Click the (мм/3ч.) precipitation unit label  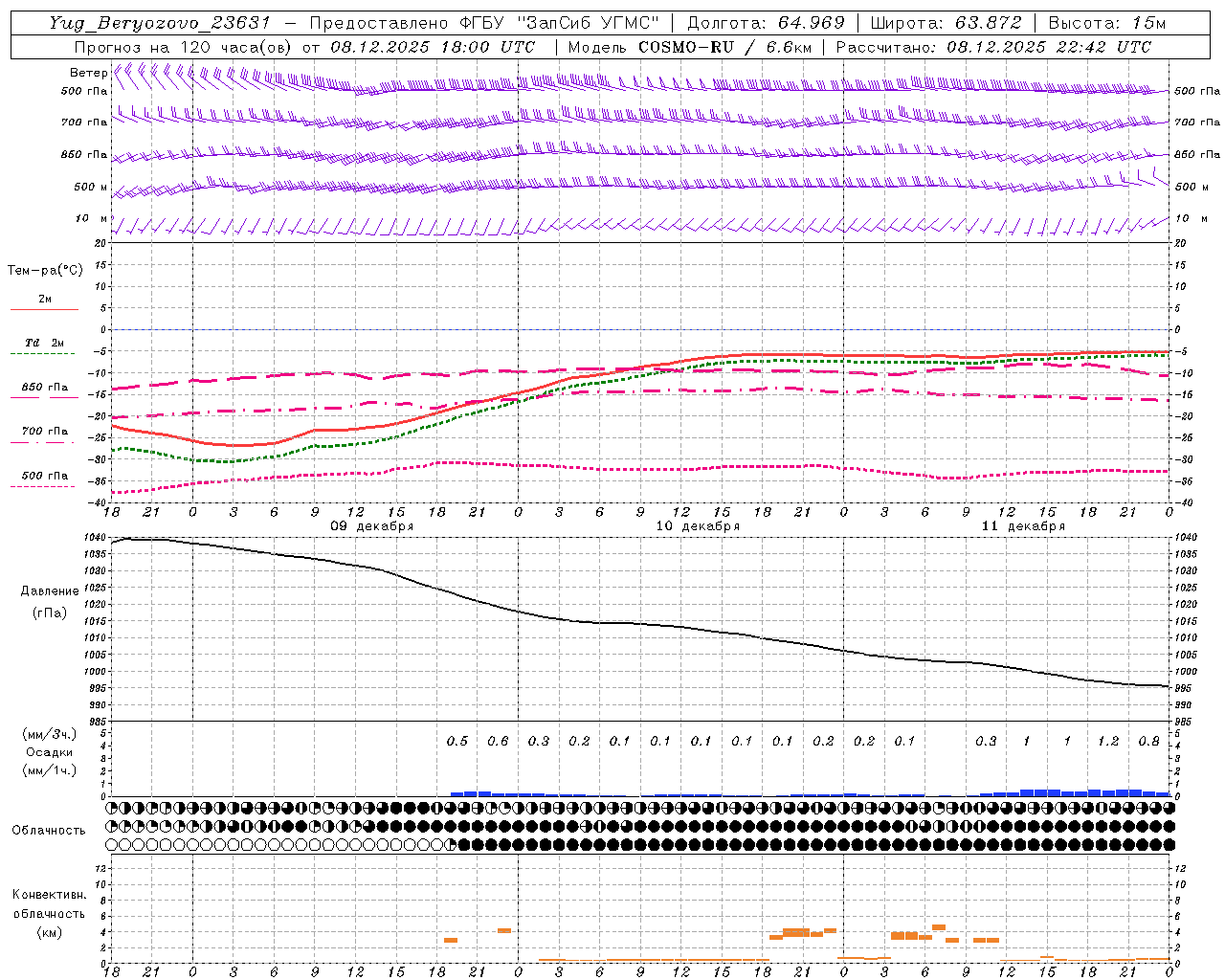click(x=50, y=734)
